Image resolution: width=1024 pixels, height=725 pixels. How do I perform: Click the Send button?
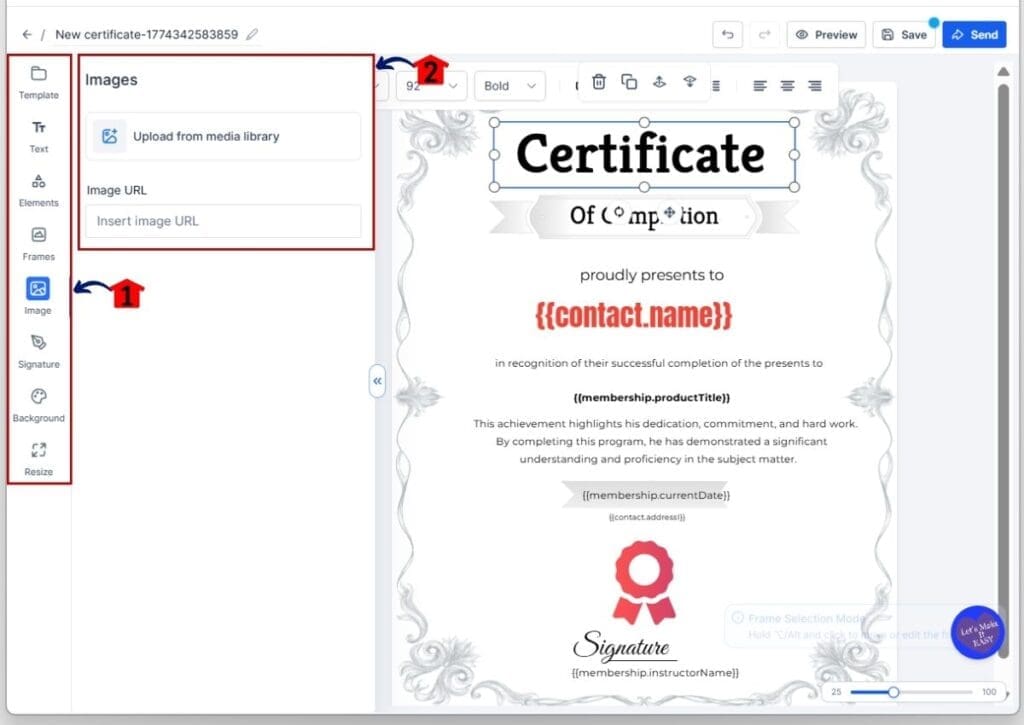tap(974, 34)
